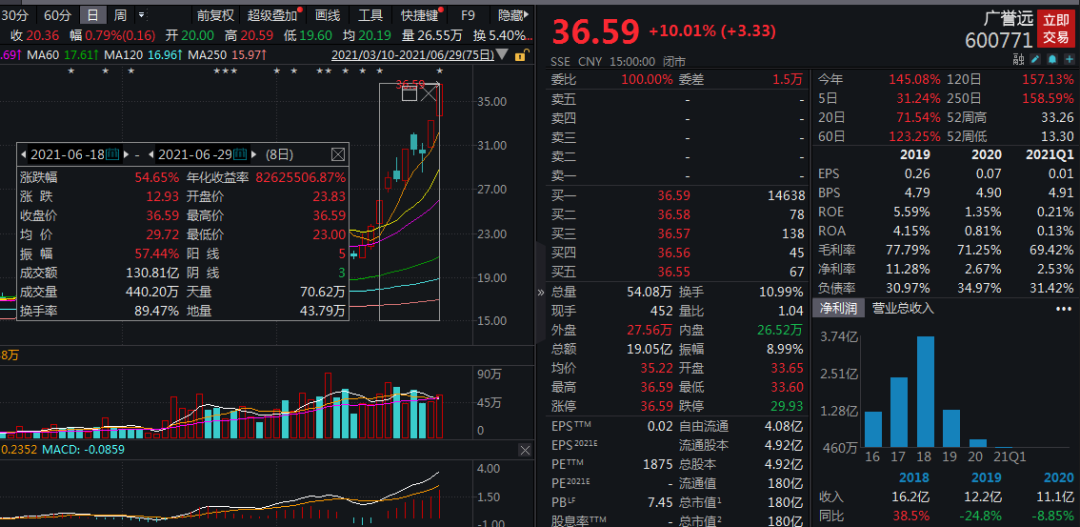Open 超级叠加 overlay tool
Image resolution: width=1080 pixels, height=527 pixels.
pyautogui.click(x=272, y=14)
